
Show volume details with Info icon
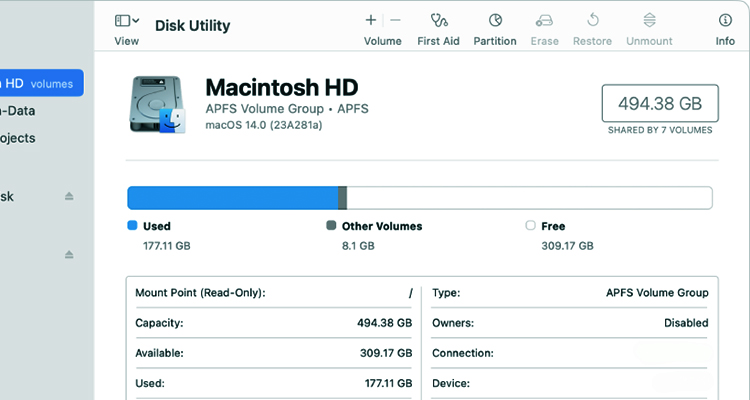[x=725, y=20]
